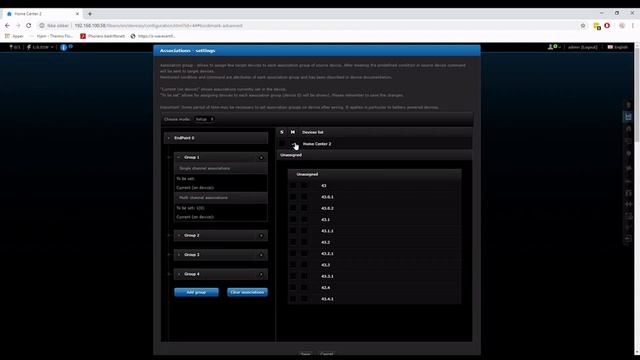Open the Chrome three-dot menu

633,25
